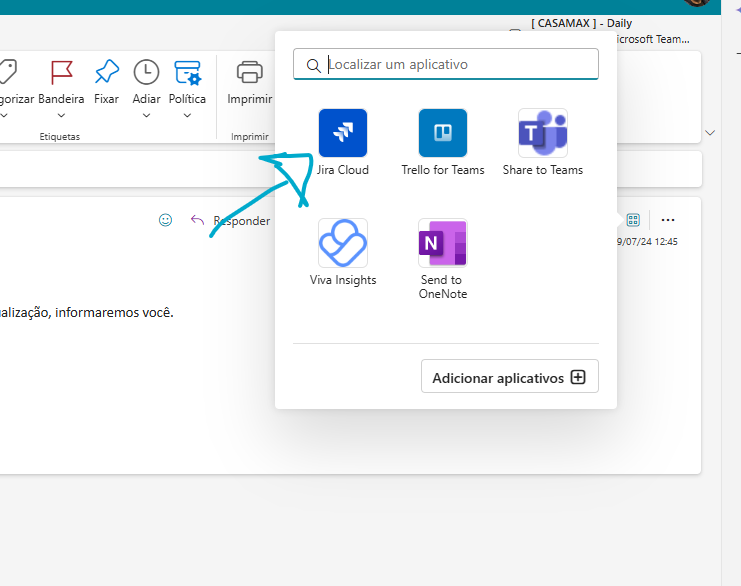Expand the Política dropdown chevron

click(187, 115)
